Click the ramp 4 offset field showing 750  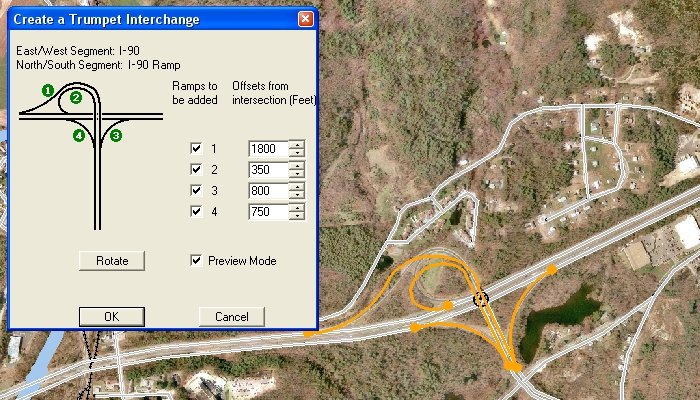point(267,212)
